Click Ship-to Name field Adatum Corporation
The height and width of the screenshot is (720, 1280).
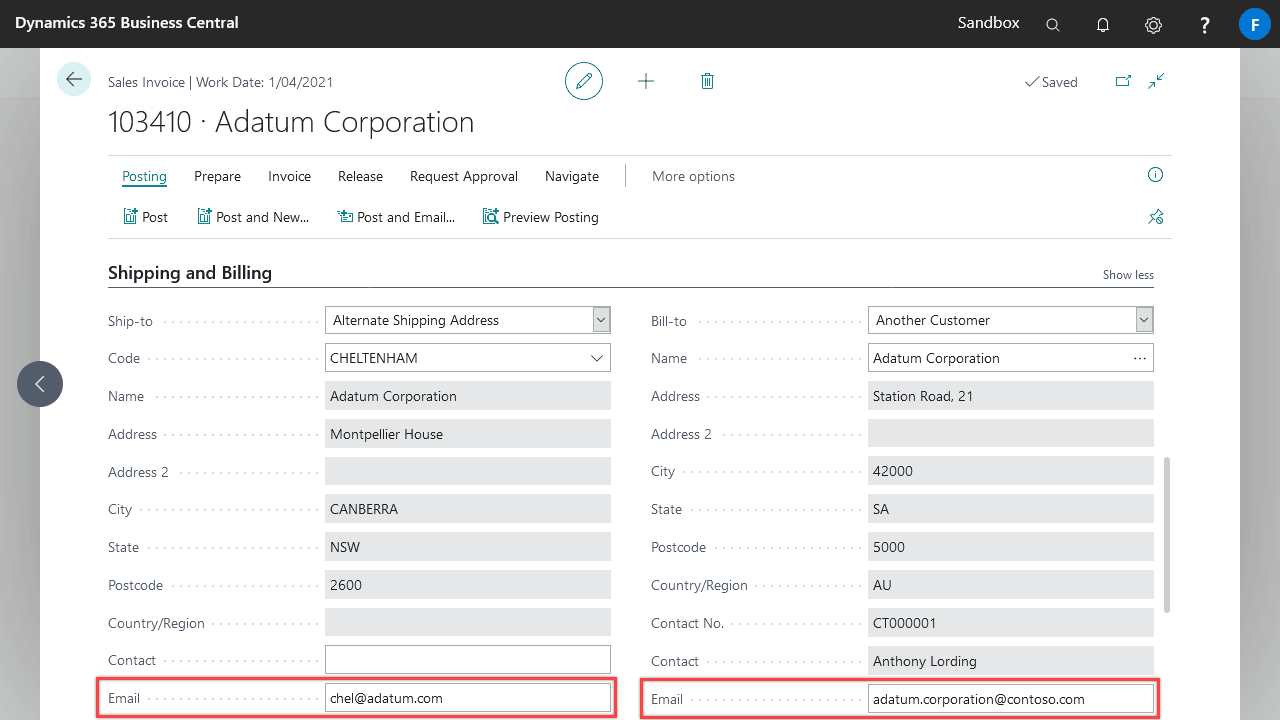click(468, 396)
